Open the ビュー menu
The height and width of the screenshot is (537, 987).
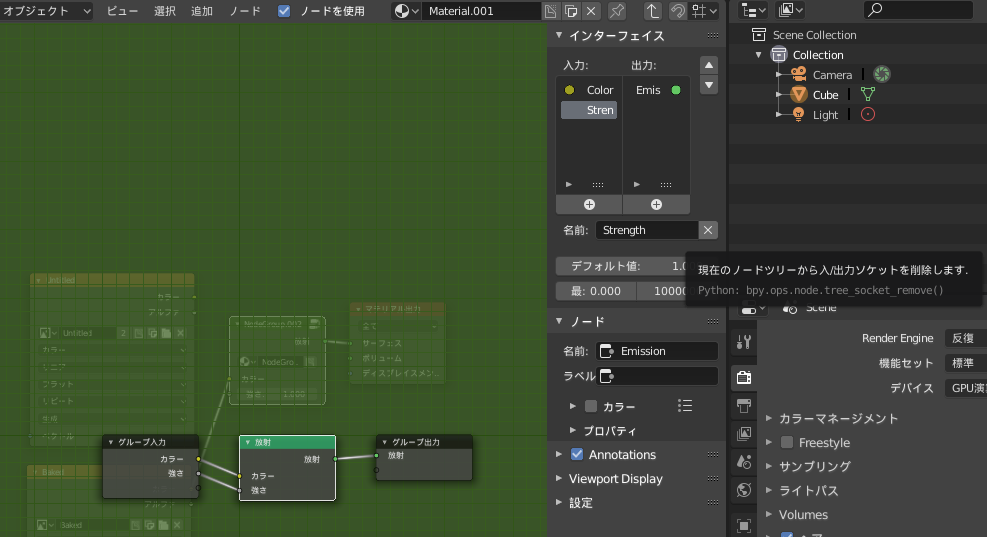[x=121, y=11]
